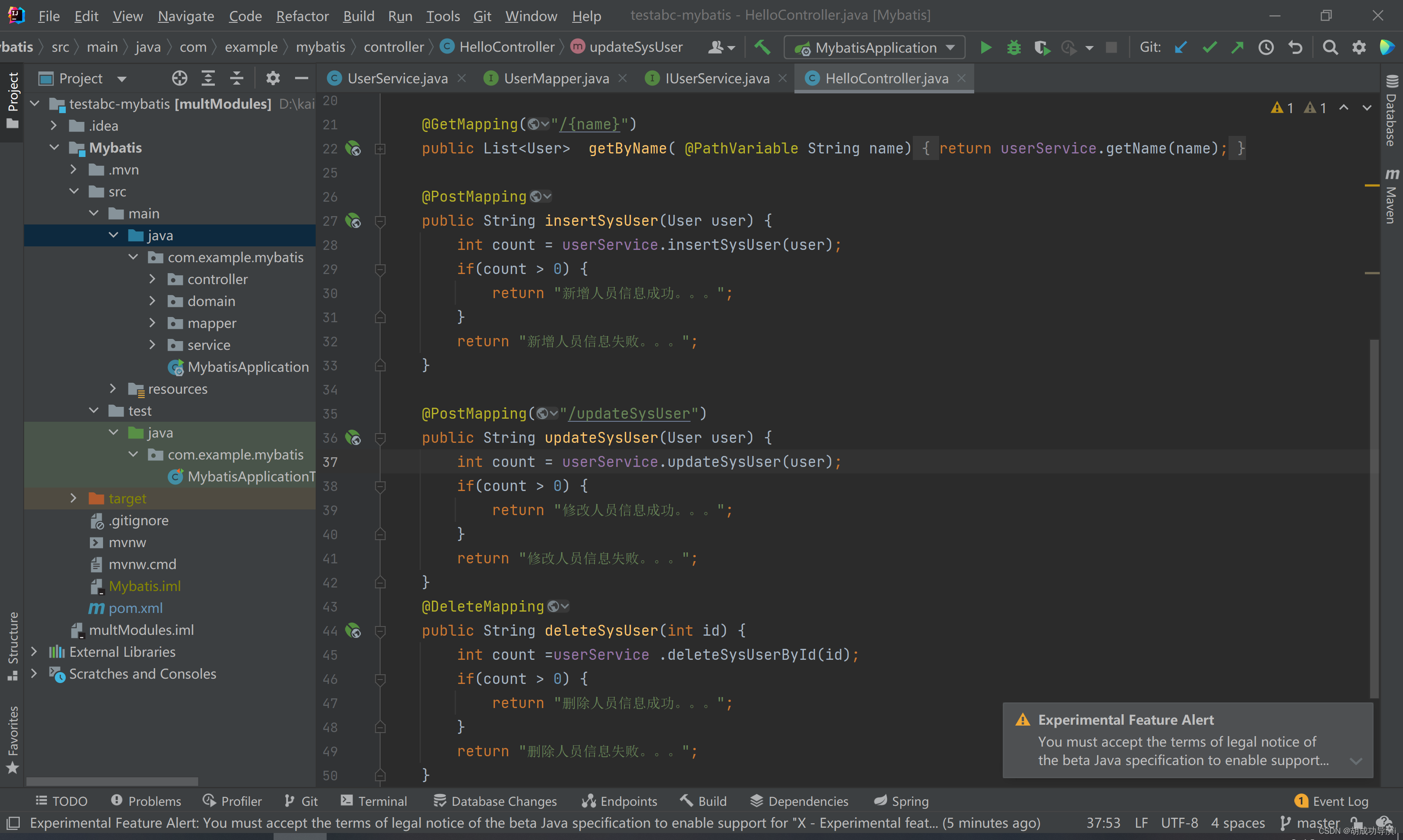The height and width of the screenshot is (840, 1403).
Task: Open the run configurations dropdown
Action: [x=950, y=47]
